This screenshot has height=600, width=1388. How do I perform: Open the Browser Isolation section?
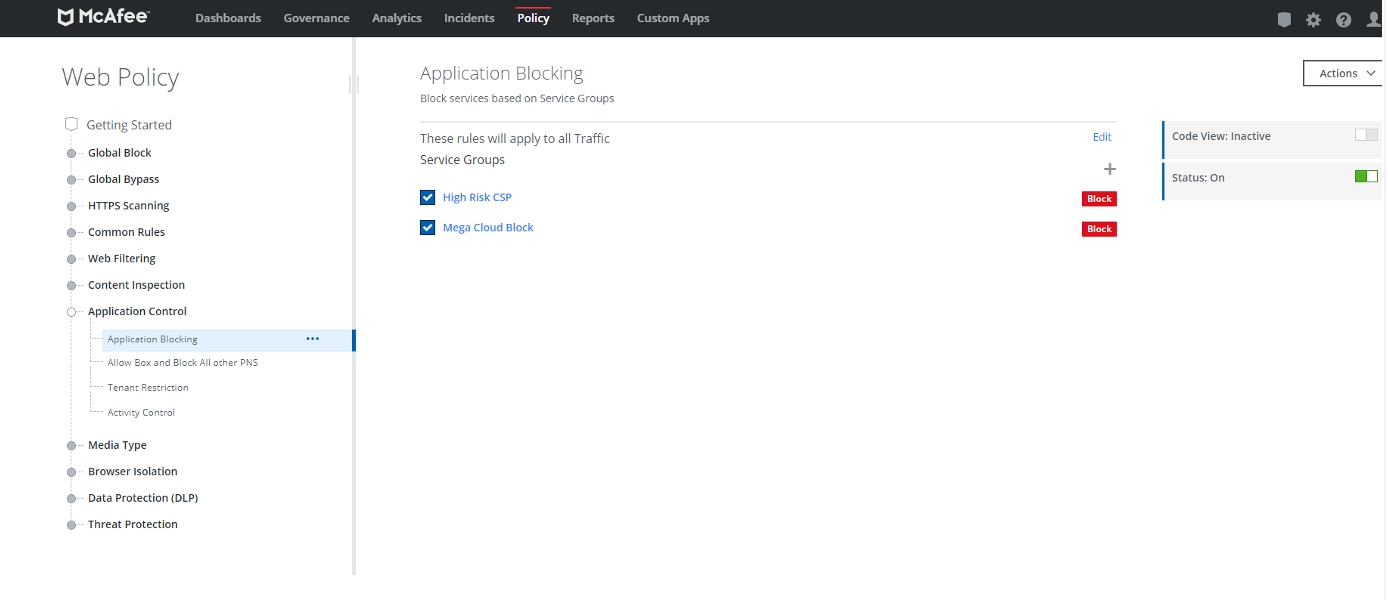coord(133,472)
